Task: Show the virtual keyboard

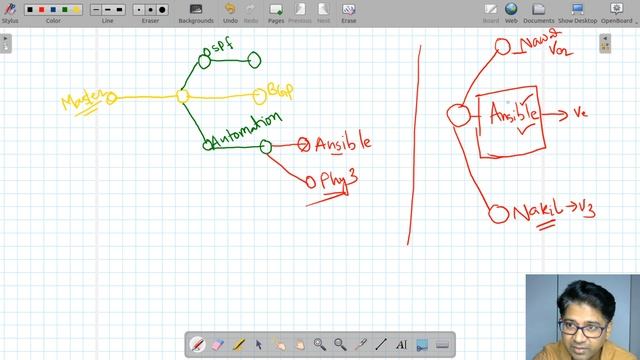Action: (x=442, y=344)
